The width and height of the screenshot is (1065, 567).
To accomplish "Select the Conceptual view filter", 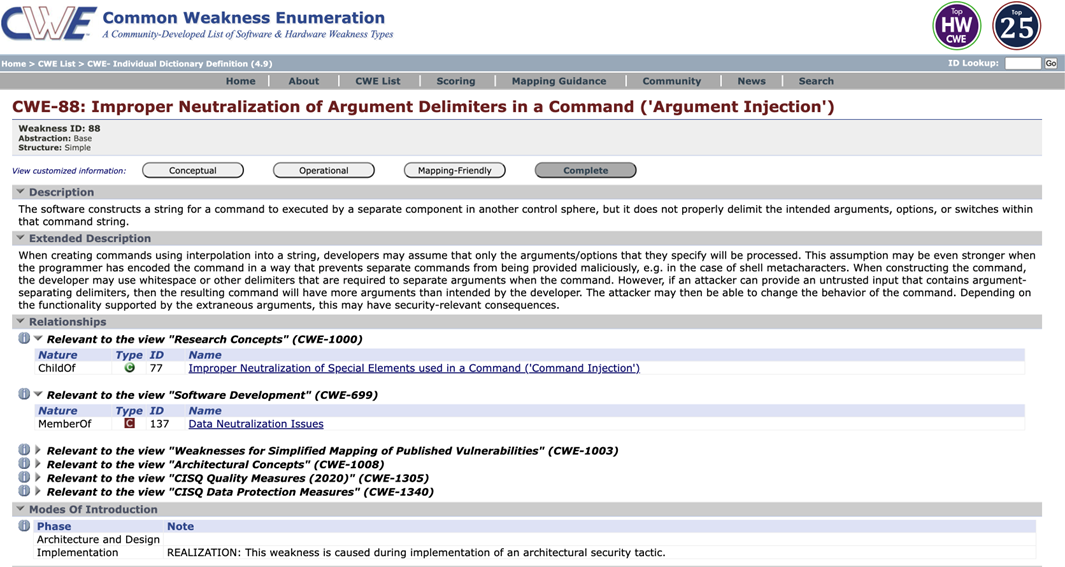I will click(193, 170).
